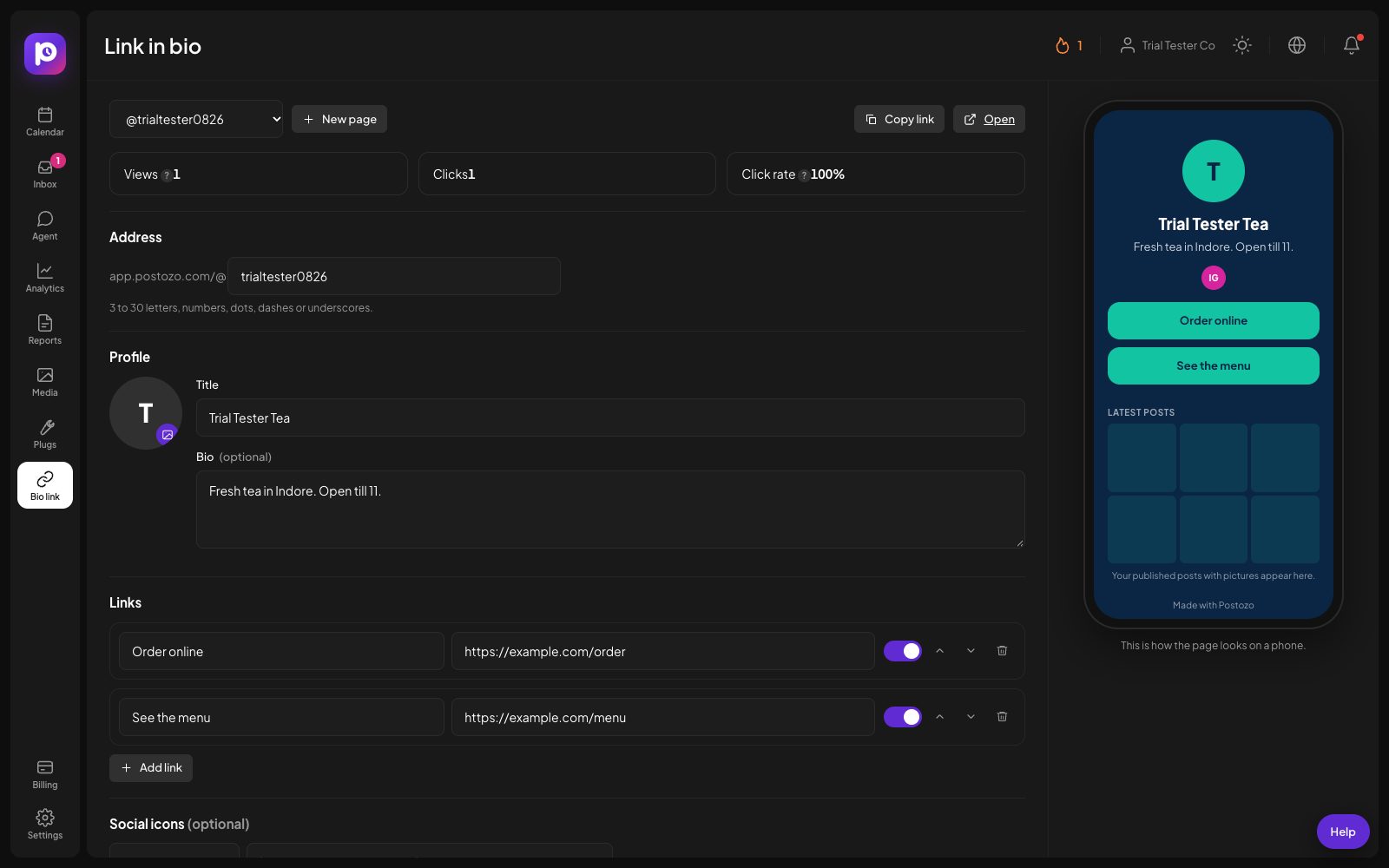
Task: Open the Reports section
Action: (45, 330)
